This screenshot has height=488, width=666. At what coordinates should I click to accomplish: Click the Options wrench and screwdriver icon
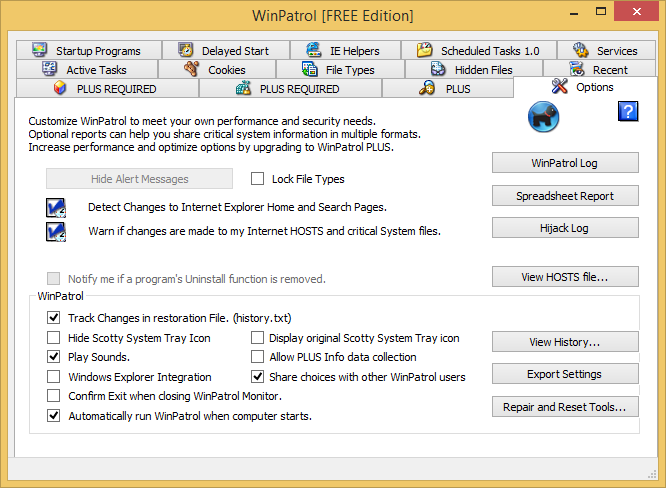[x=560, y=86]
